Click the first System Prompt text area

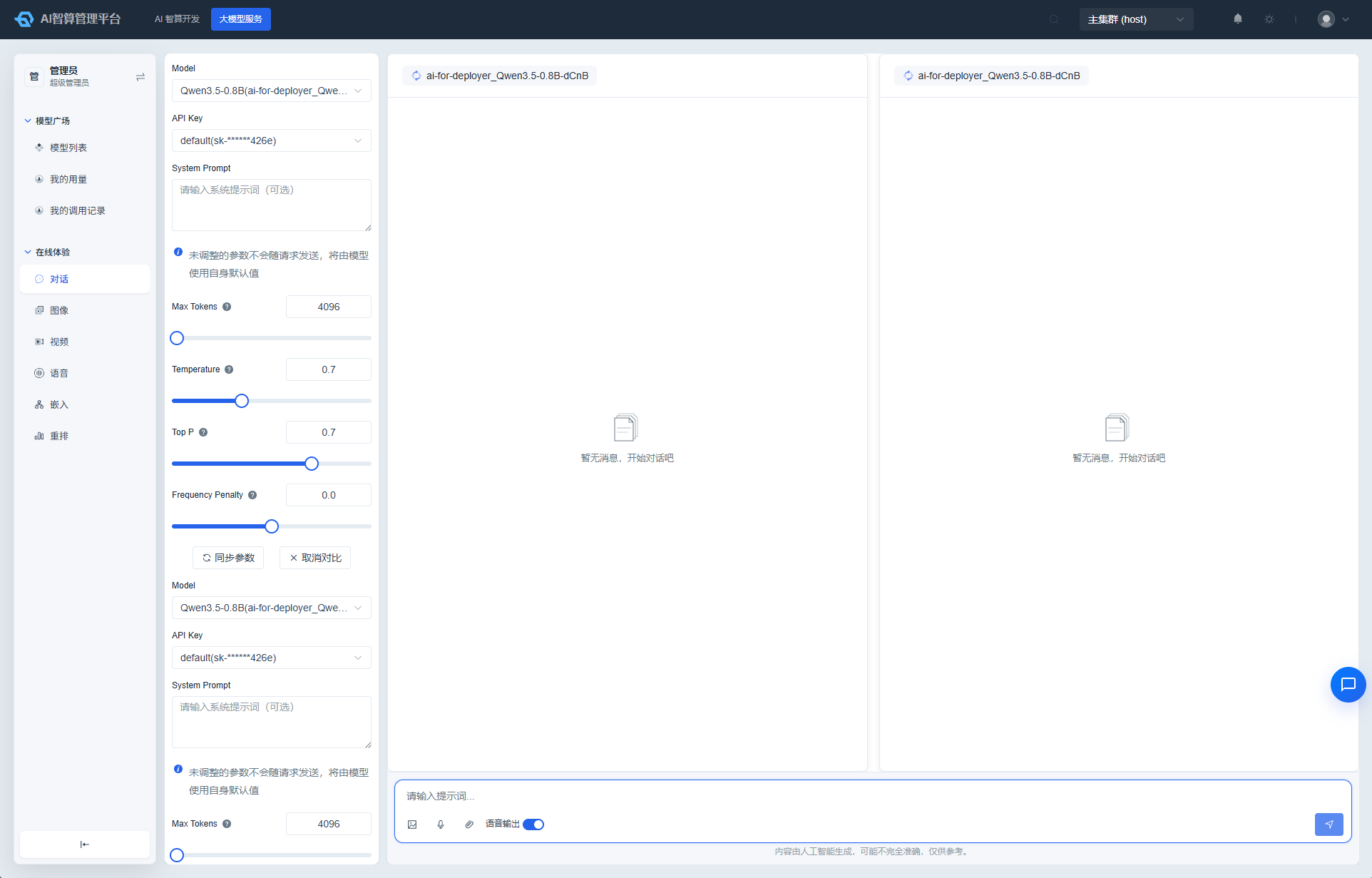(272, 205)
